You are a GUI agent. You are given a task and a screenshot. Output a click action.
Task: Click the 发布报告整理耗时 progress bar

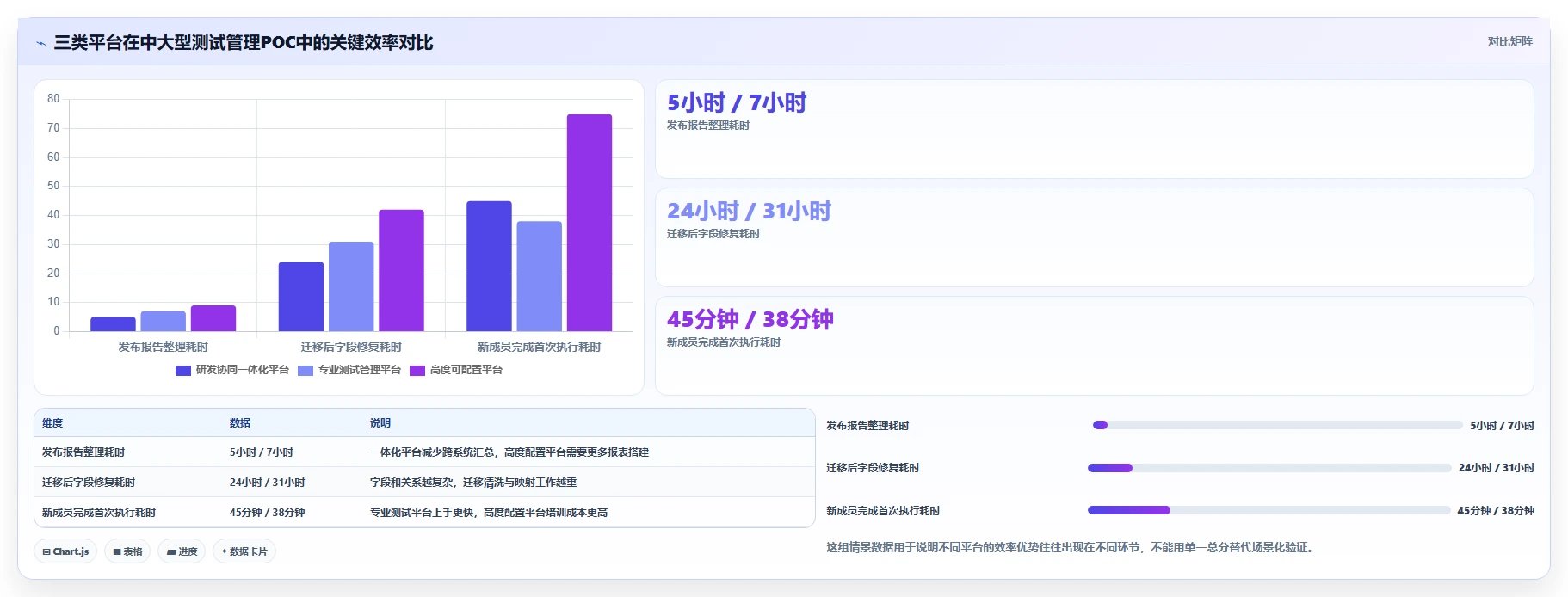point(1277,425)
